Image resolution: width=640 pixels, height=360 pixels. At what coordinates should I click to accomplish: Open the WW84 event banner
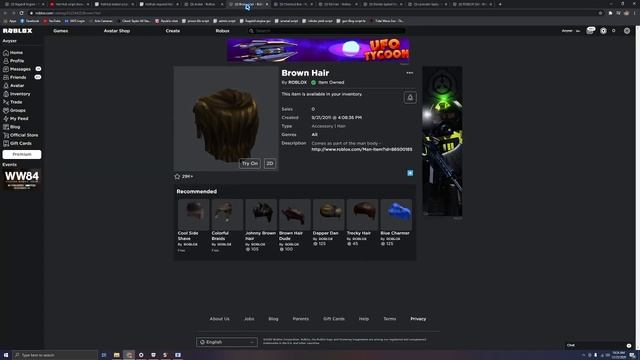[22, 179]
